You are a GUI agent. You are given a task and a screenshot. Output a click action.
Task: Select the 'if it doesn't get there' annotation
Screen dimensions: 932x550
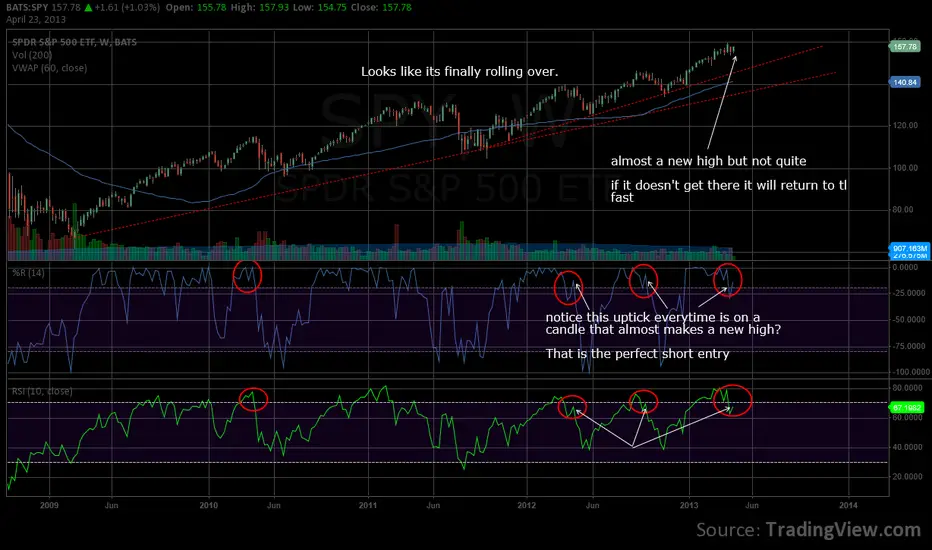(x=729, y=191)
